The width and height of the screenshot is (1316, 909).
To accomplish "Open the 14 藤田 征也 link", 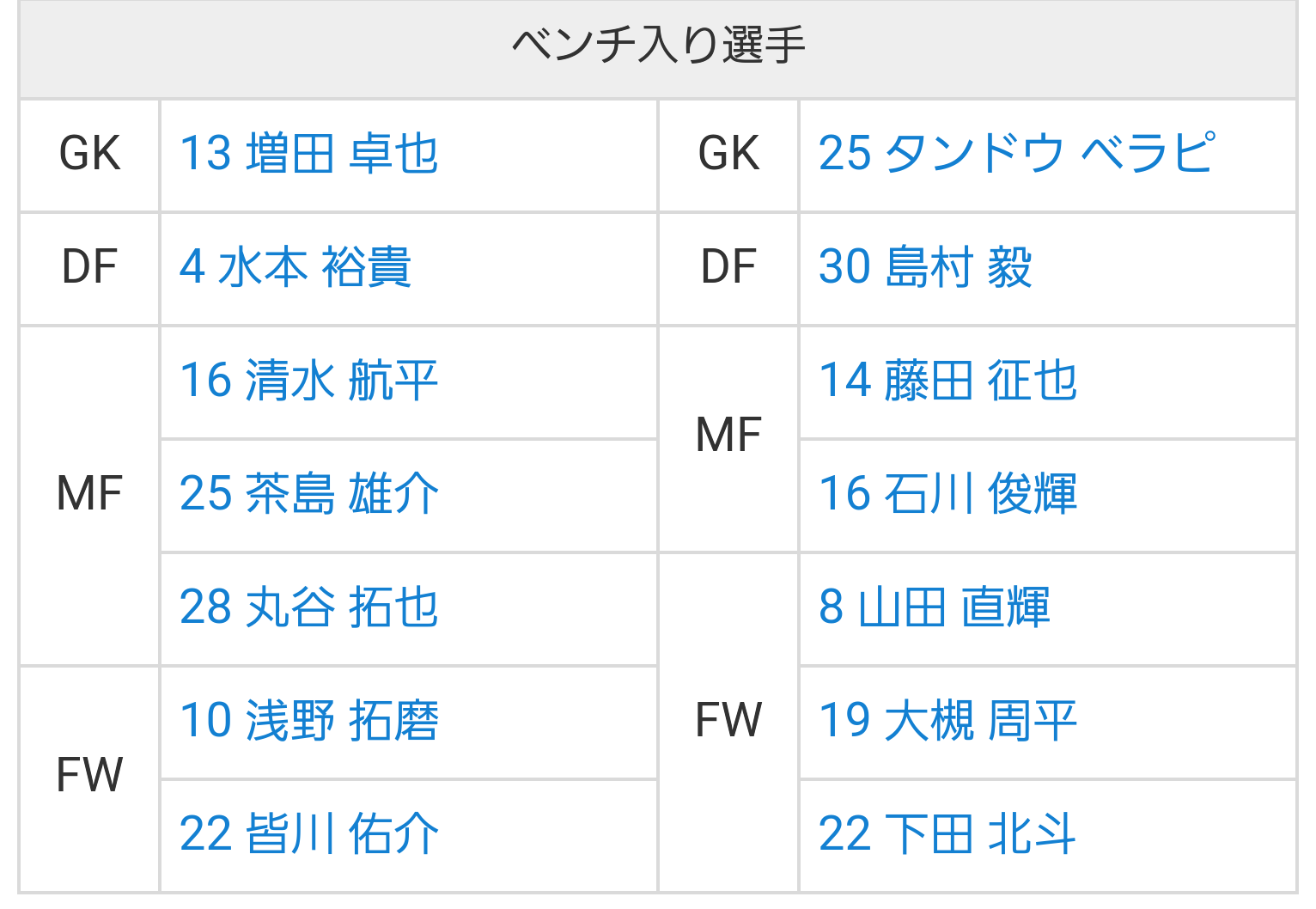I will click(947, 381).
